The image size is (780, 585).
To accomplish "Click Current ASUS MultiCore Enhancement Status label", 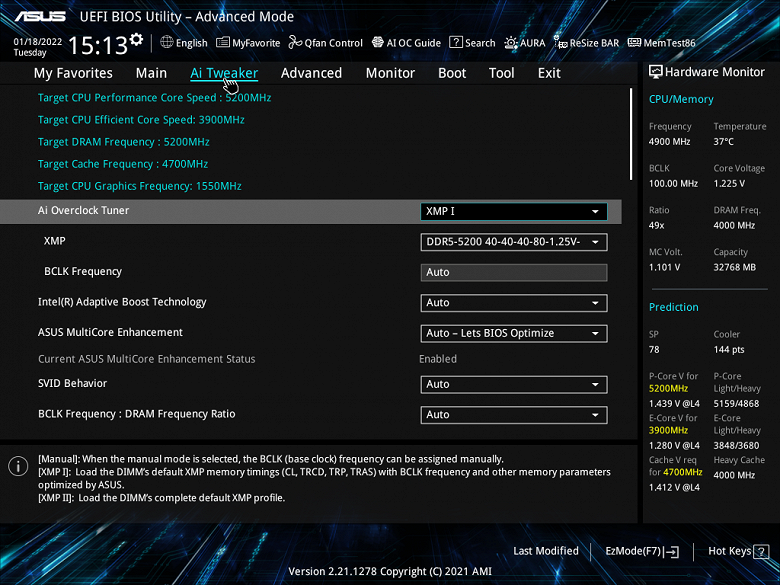I will (x=147, y=359).
